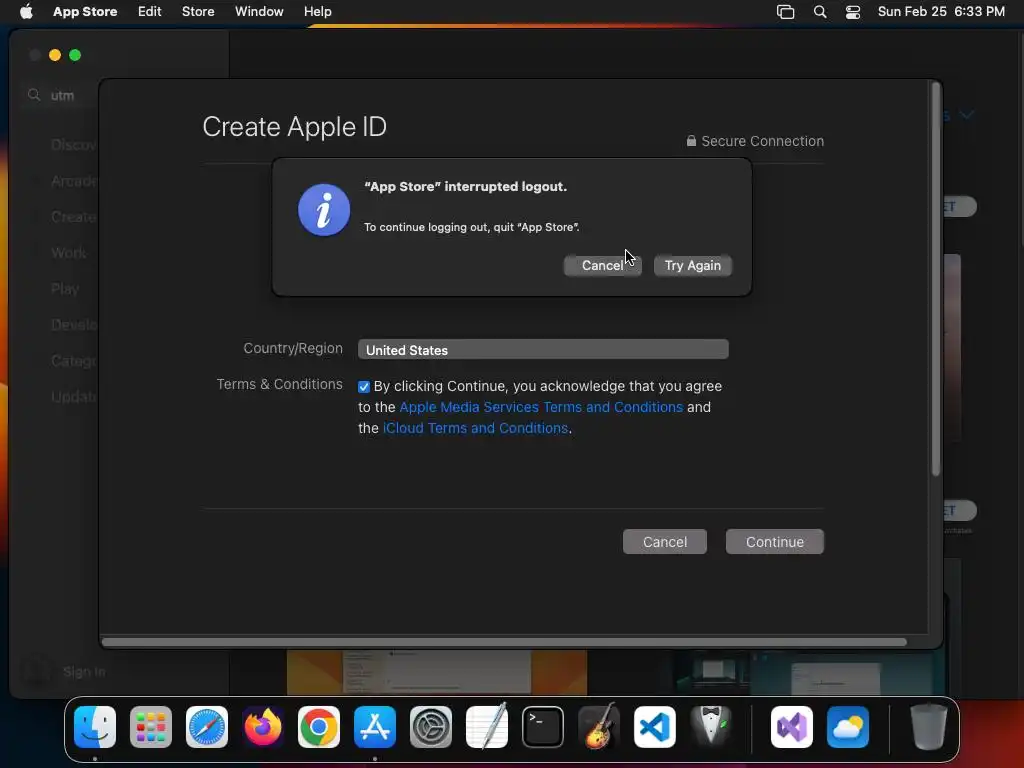Open TextEdit from the Dock
Screen dimensions: 1024x768
[487, 726]
